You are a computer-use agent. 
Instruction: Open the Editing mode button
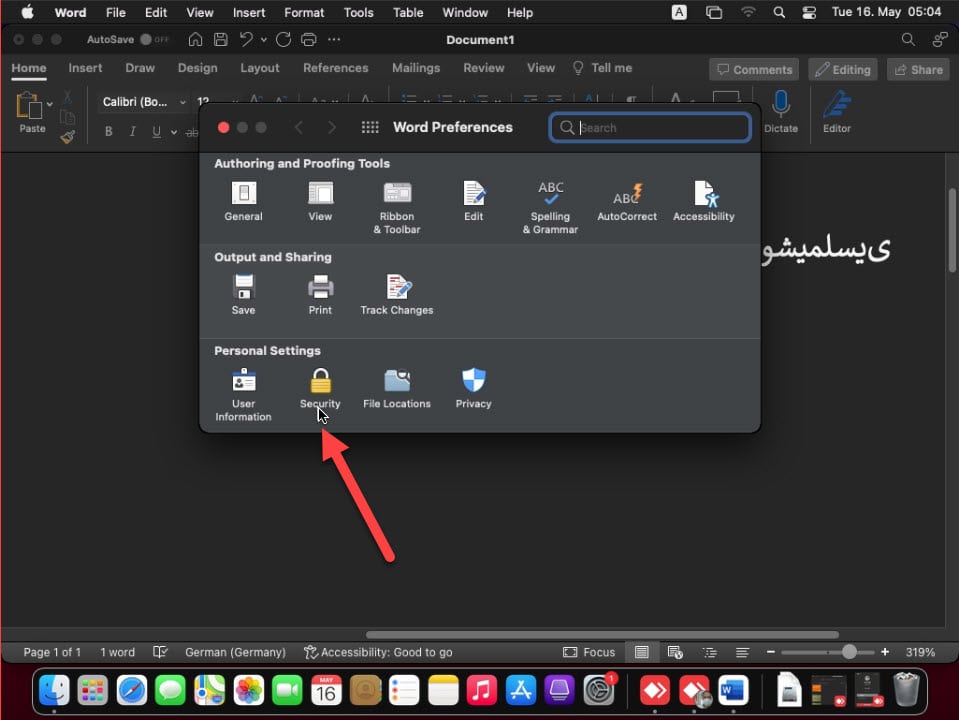843,70
